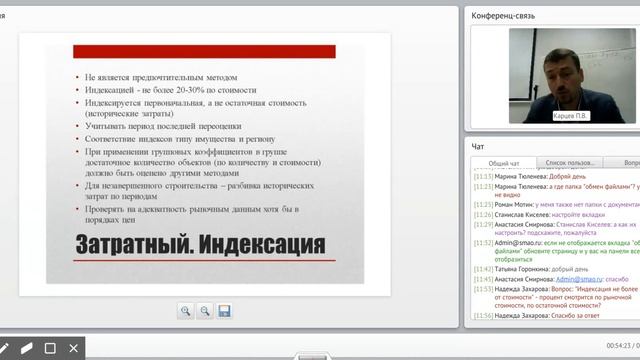640x360 pixels.
Task: Save the slide using floppy disk icon
Action: tap(224, 311)
